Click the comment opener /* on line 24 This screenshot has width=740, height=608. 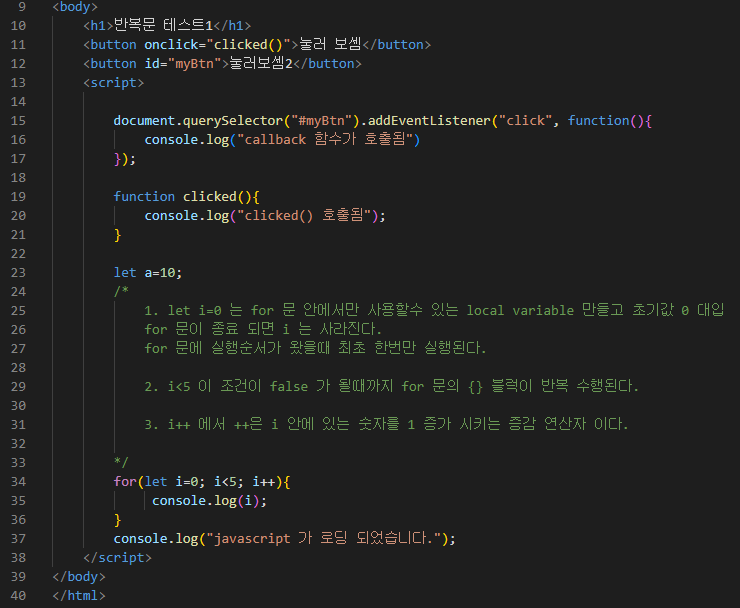(x=121, y=291)
